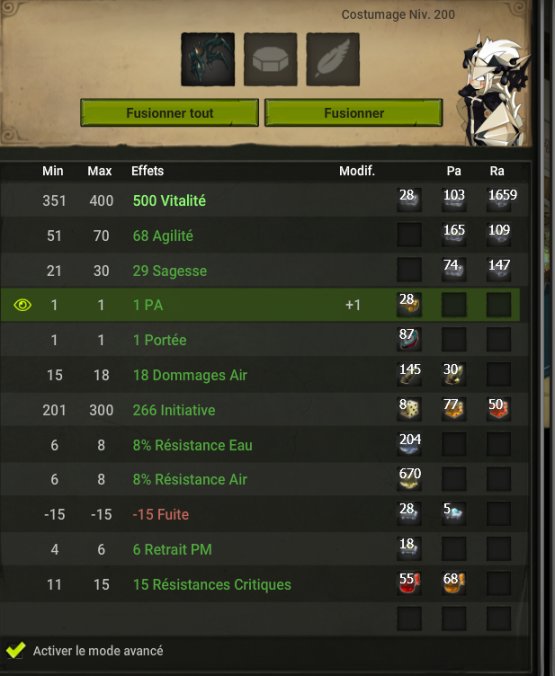Select the 266 Initiative effect row
The height and width of the screenshot is (676, 555).
pyautogui.click(x=264, y=410)
